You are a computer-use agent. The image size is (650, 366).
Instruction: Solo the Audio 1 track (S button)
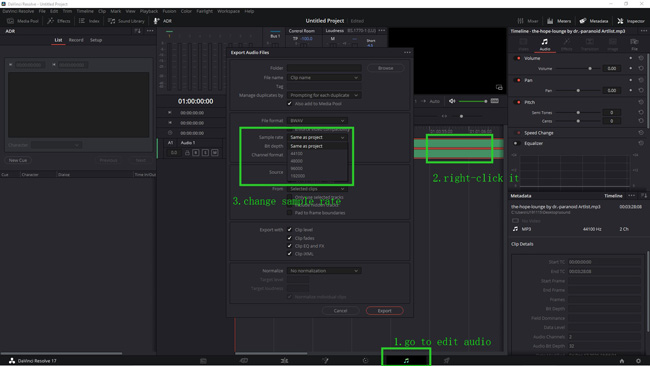205,153
